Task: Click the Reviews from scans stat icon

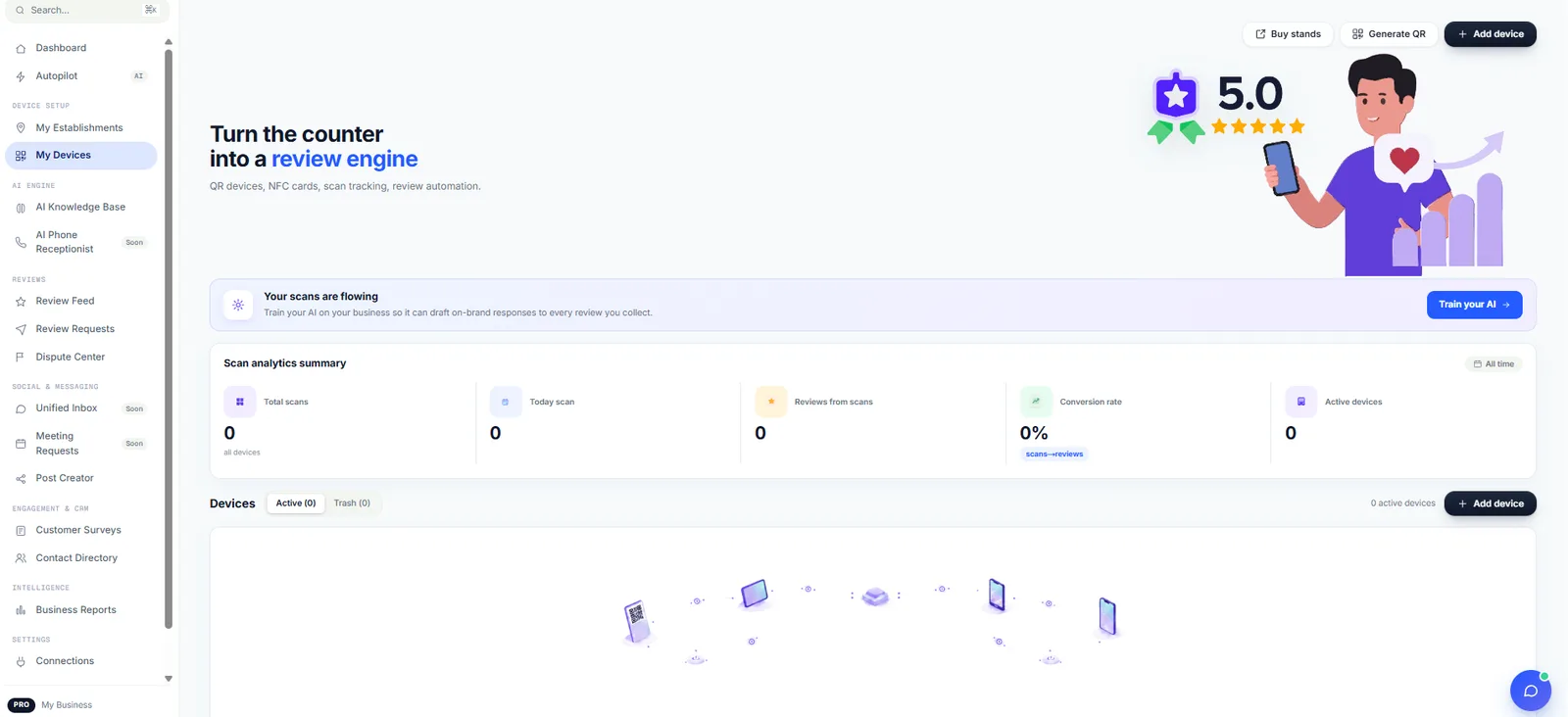Action: tap(771, 402)
